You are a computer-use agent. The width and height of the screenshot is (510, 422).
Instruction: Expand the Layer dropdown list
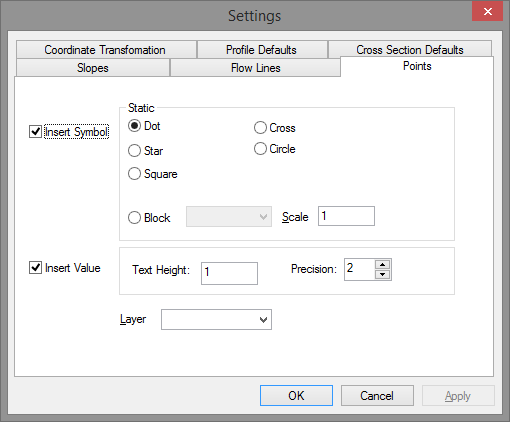pos(216,320)
